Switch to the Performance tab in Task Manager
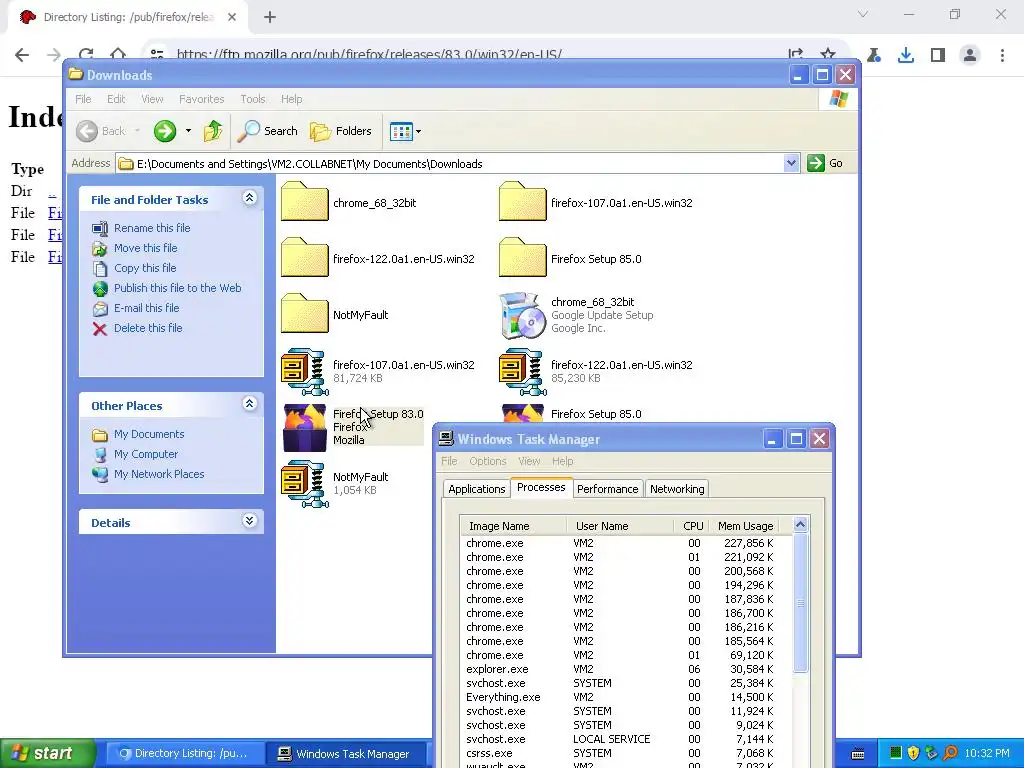 [x=607, y=489]
